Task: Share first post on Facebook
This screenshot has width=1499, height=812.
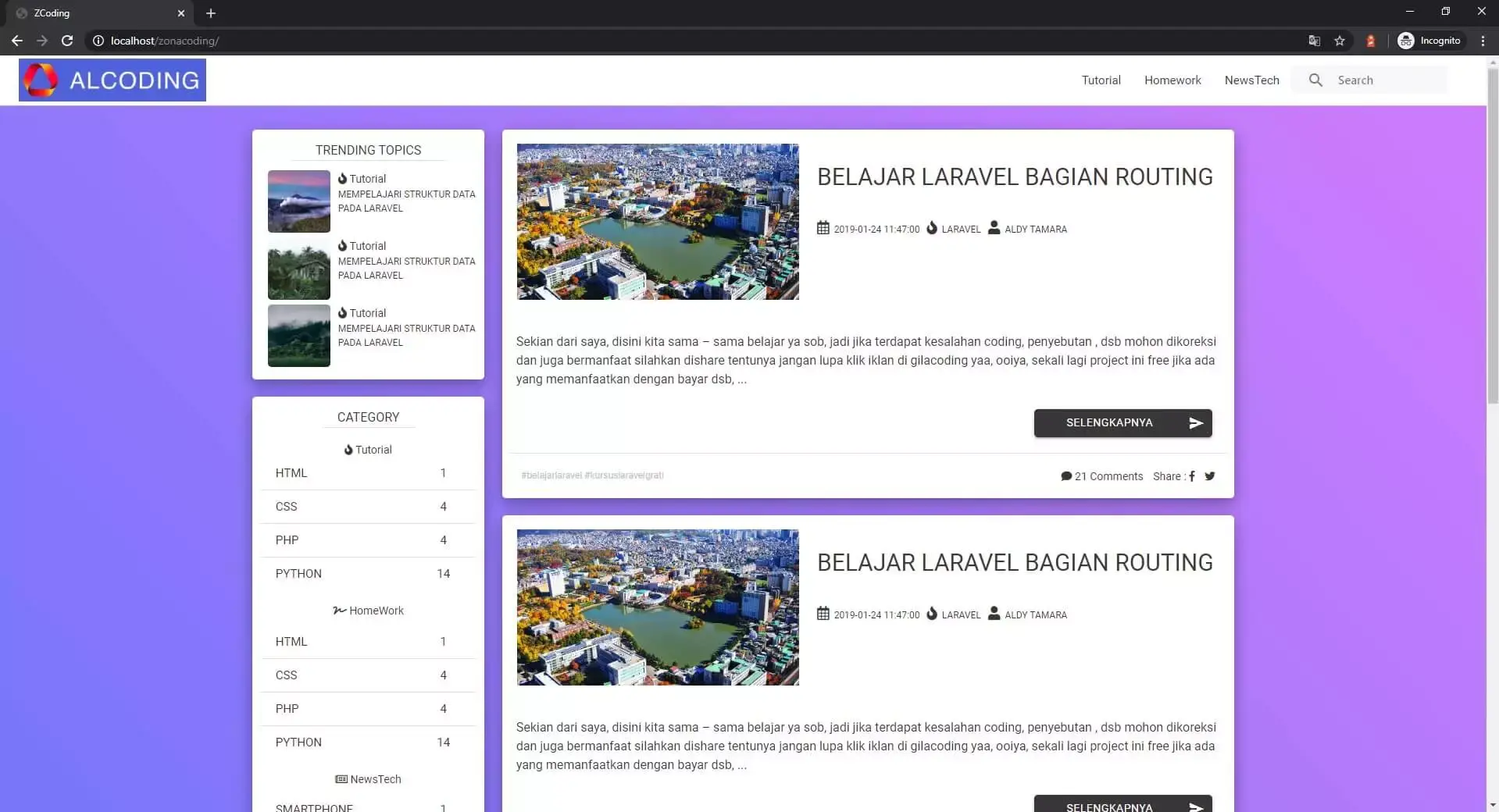Action: coord(1192,476)
